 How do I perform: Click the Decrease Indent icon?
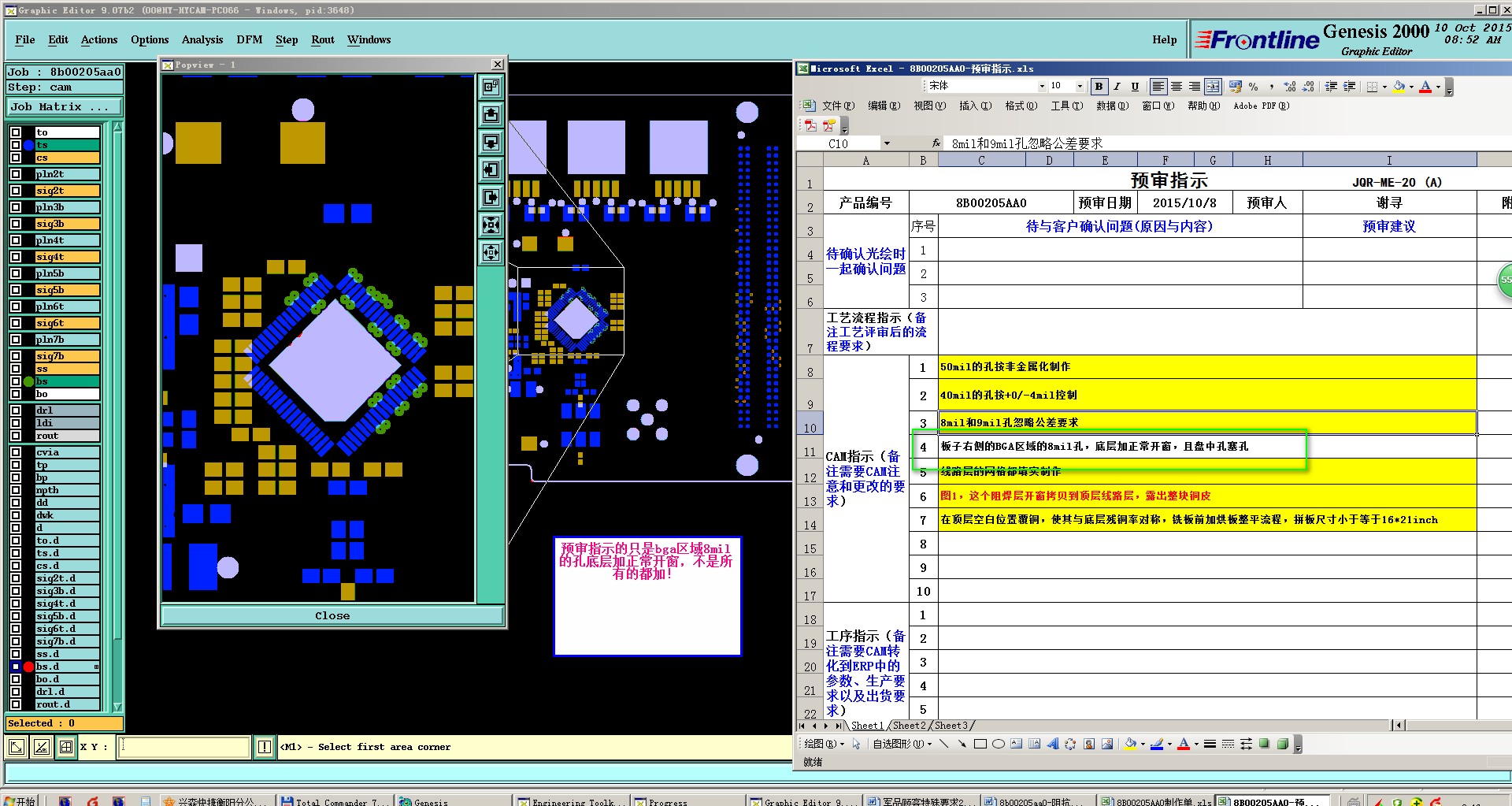coord(1331,87)
